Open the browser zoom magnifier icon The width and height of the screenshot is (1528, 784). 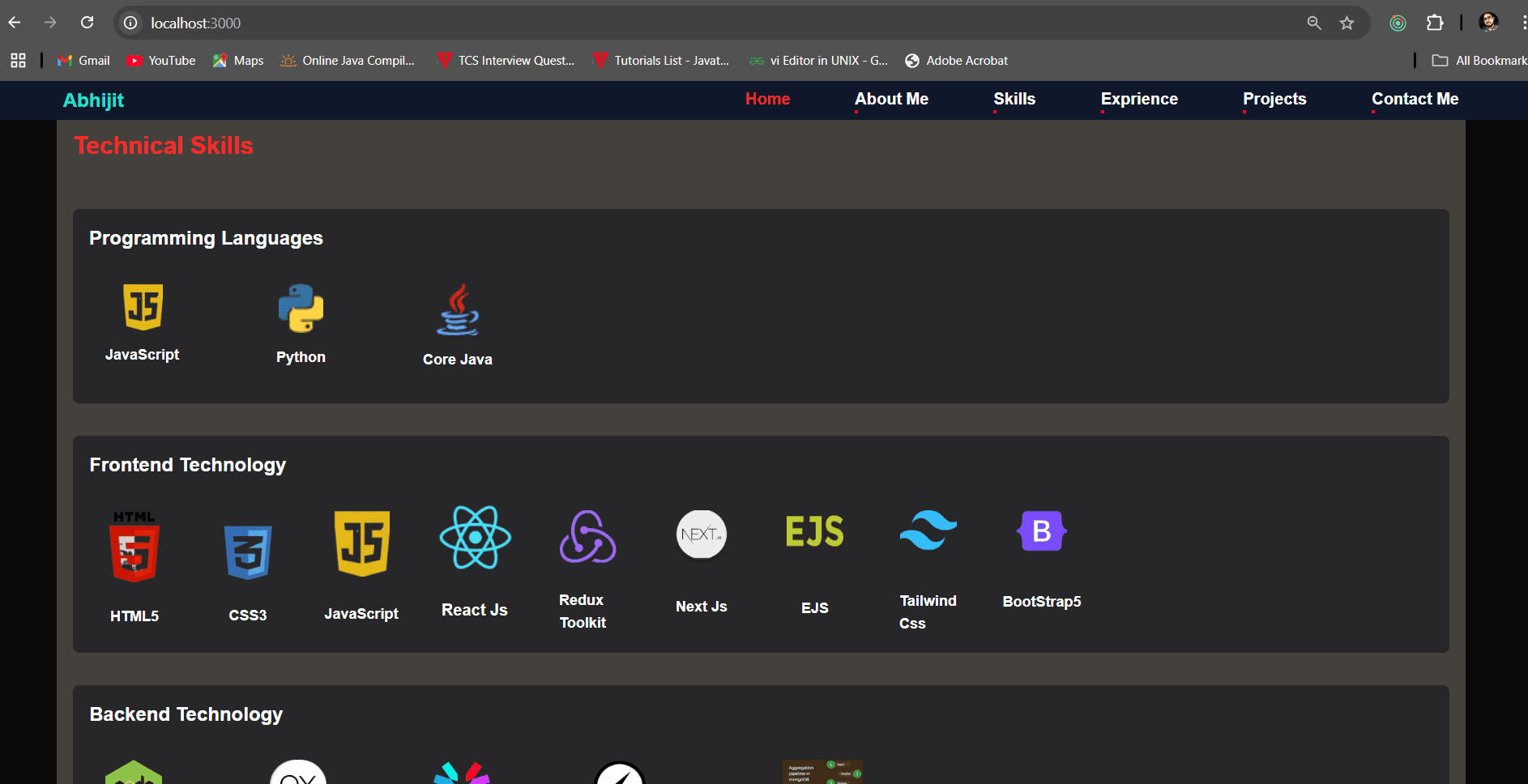pos(1314,23)
